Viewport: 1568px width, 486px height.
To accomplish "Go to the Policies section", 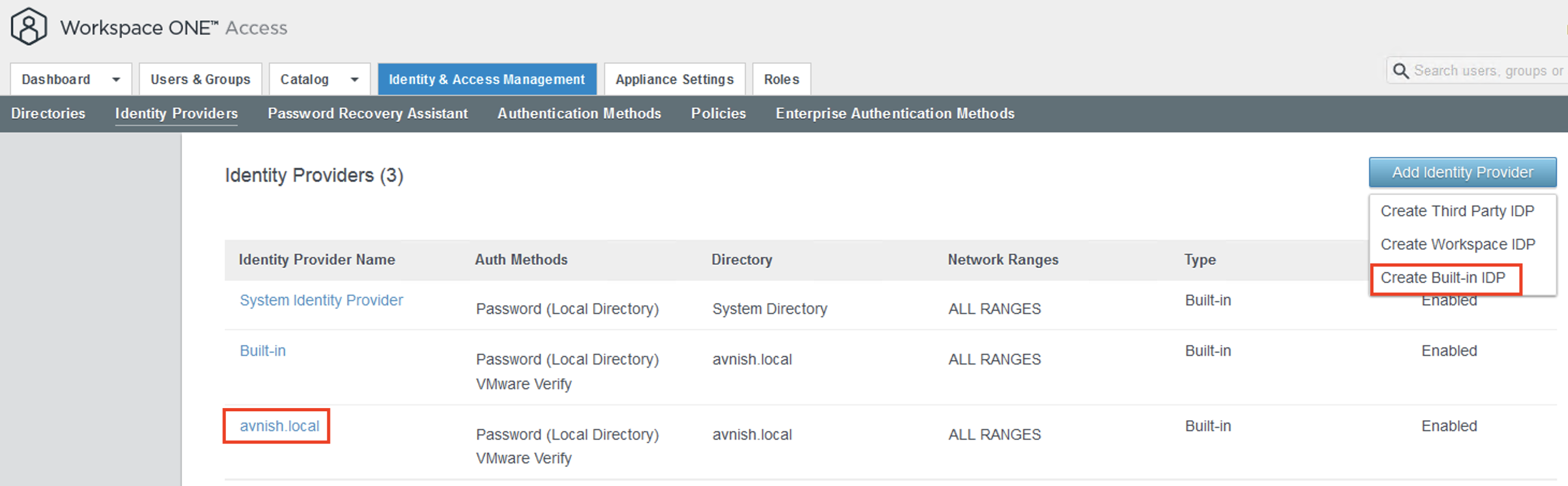I will click(718, 114).
